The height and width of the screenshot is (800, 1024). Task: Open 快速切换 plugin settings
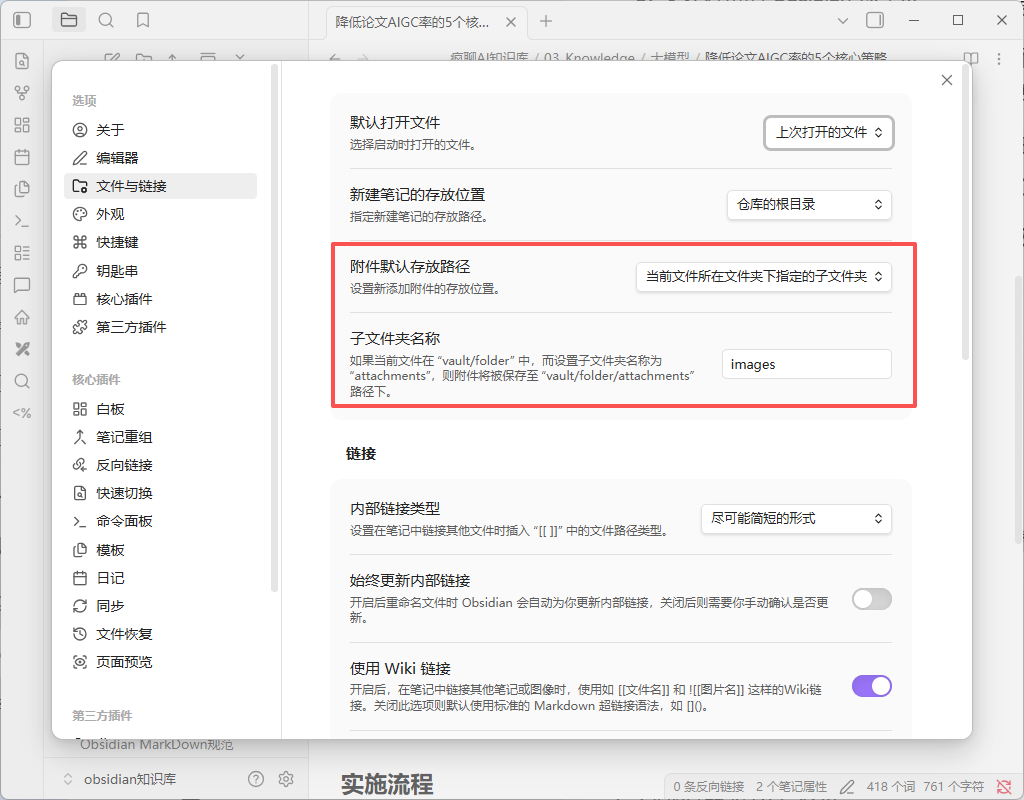point(161,493)
